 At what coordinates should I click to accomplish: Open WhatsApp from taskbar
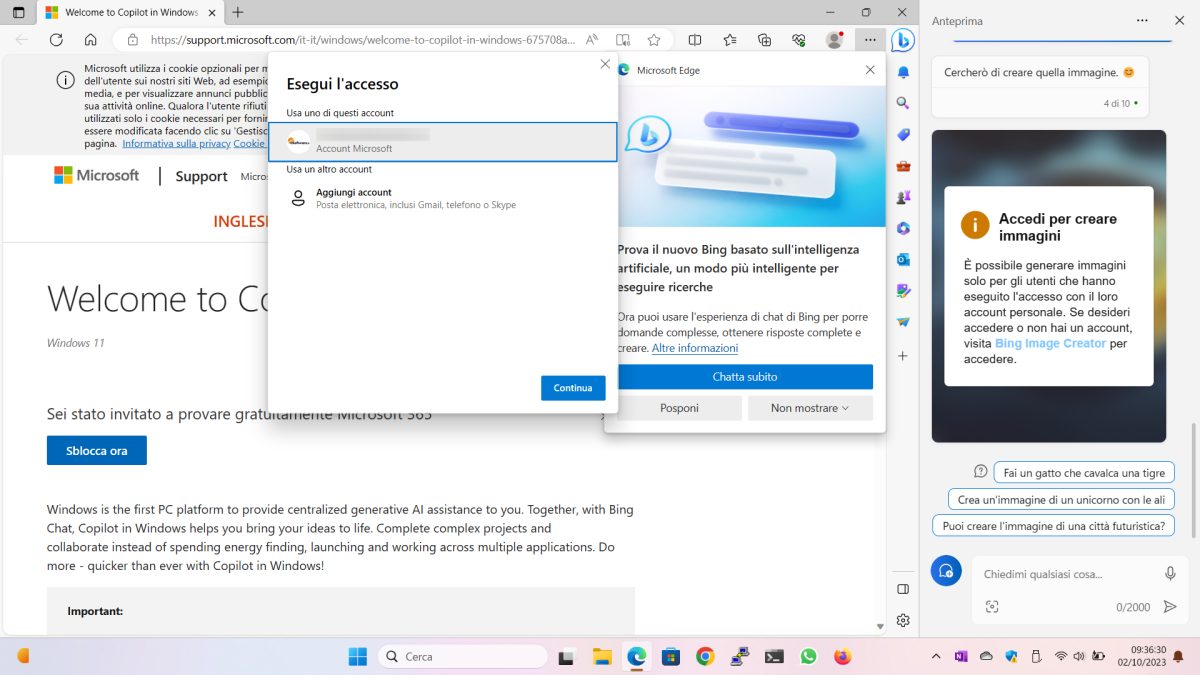[808, 656]
